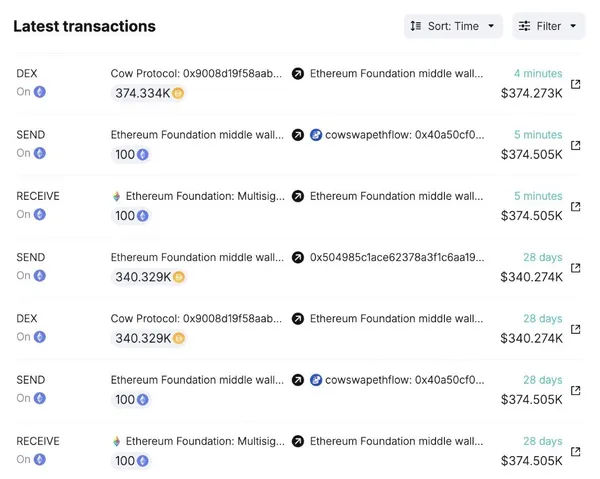
Task: Click the 28 days timestamp on the last RECEIVE row
Action: click(x=543, y=441)
